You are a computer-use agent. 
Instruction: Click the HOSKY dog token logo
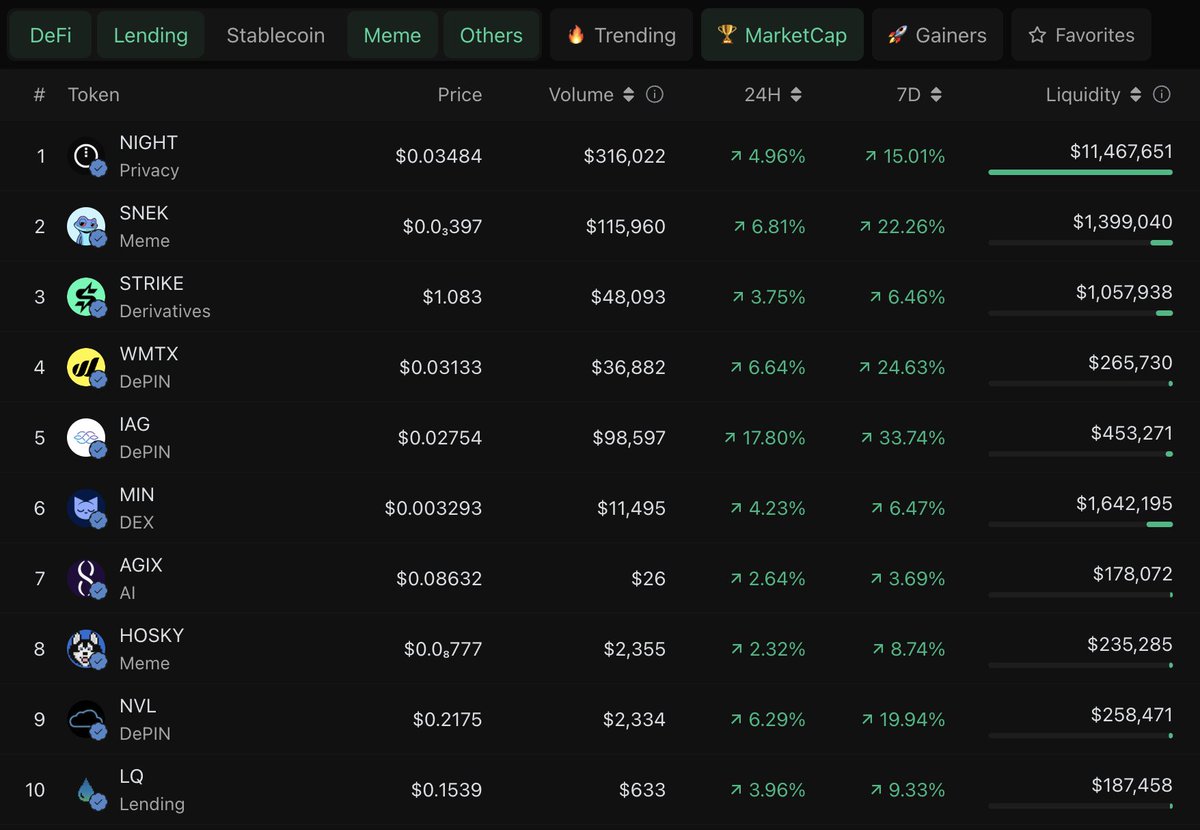[x=86, y=649]
